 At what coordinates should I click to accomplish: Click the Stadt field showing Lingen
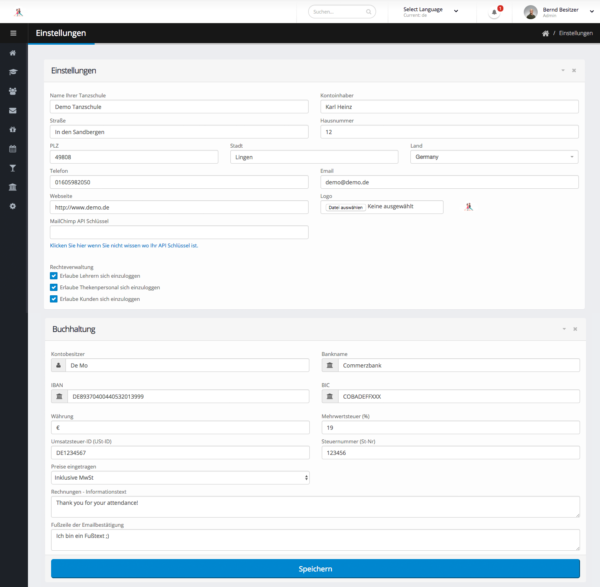pos(314,157)
